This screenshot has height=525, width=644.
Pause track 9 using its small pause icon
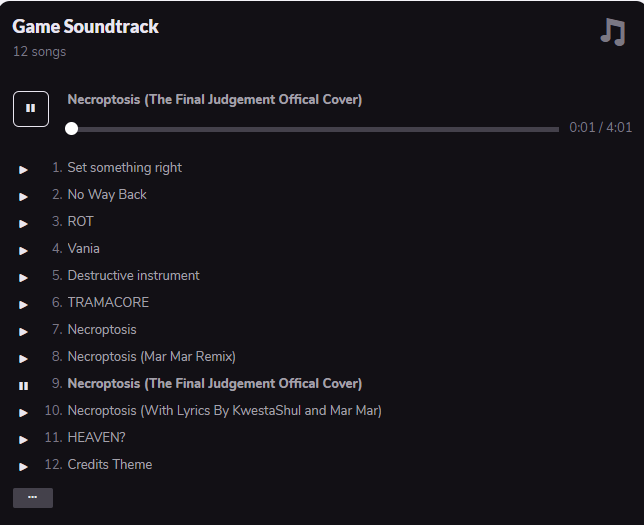pos(23,385)
